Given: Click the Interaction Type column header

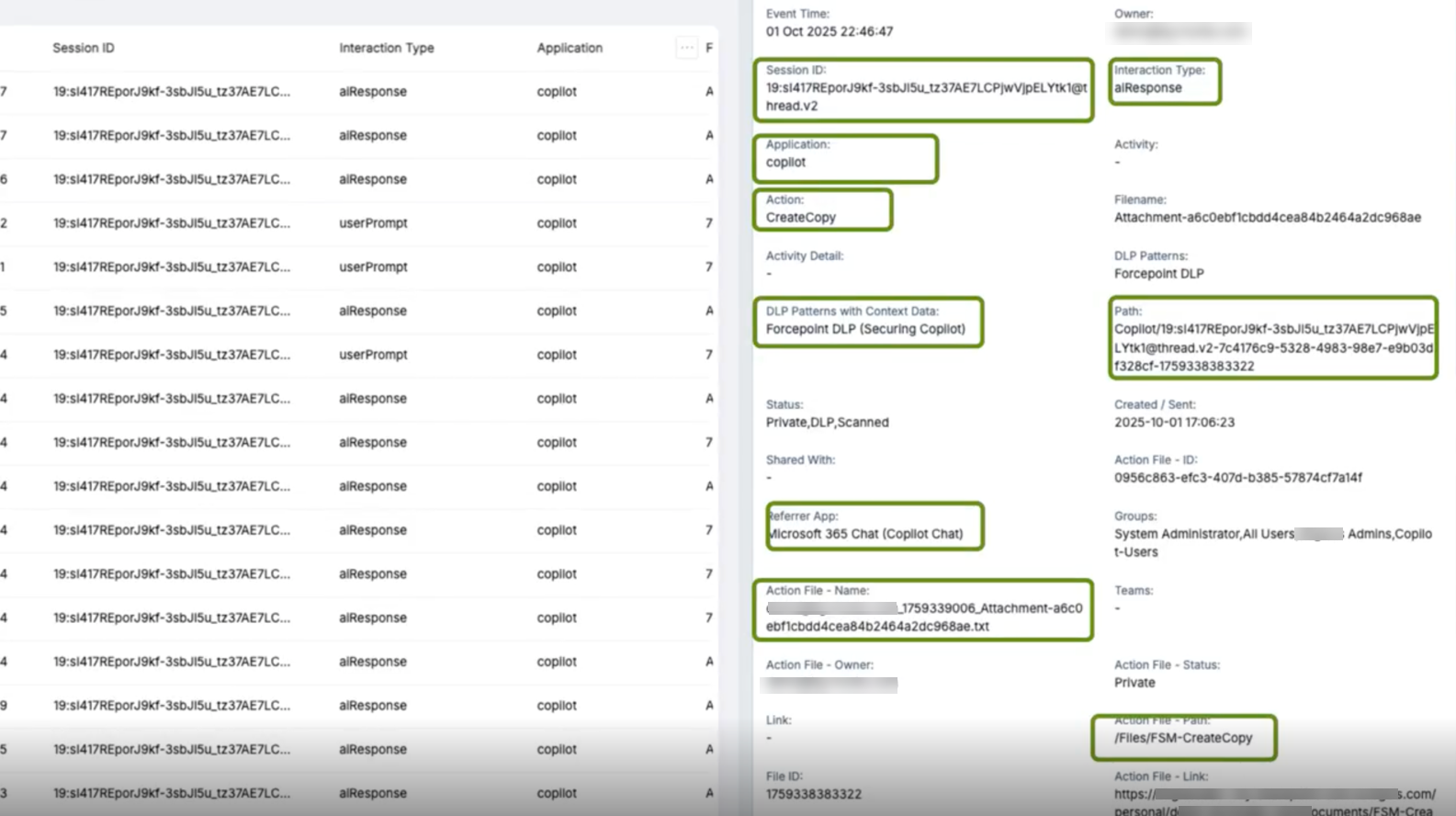Looking at the screenshot, I should [386, 48].
